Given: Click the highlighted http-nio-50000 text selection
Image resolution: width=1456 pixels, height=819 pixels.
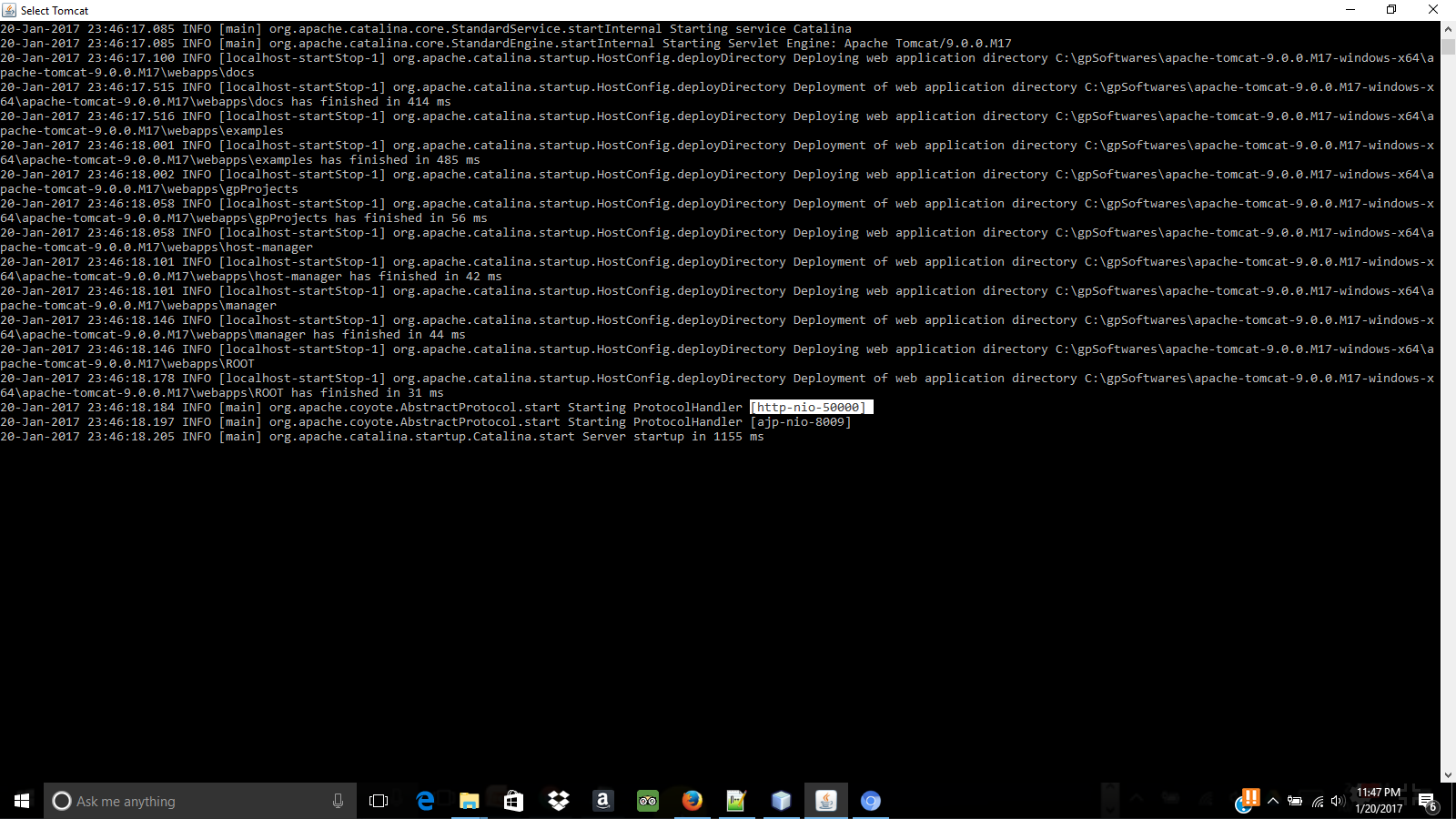Looking at the screenshot, I should tap(808, 407).
